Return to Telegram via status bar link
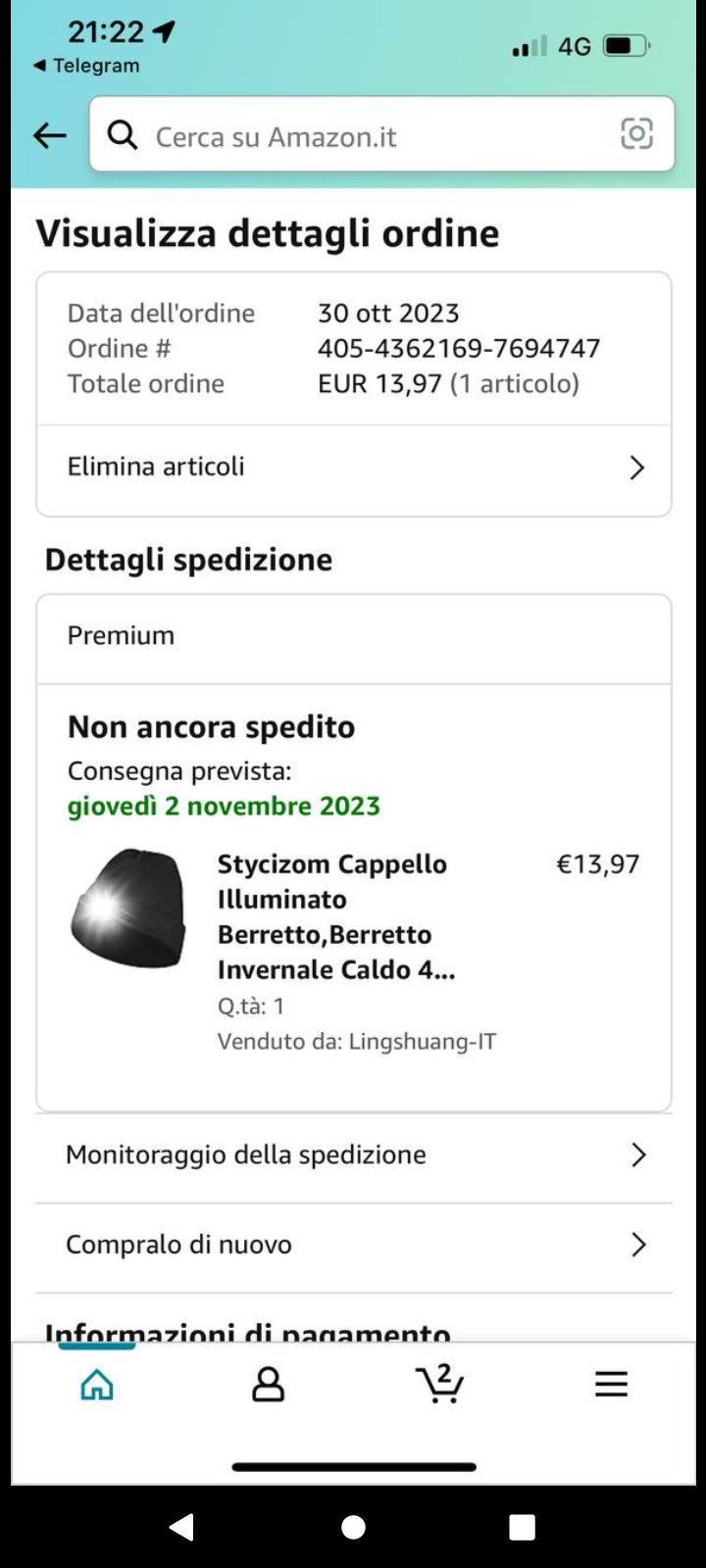 pos(86,66)
